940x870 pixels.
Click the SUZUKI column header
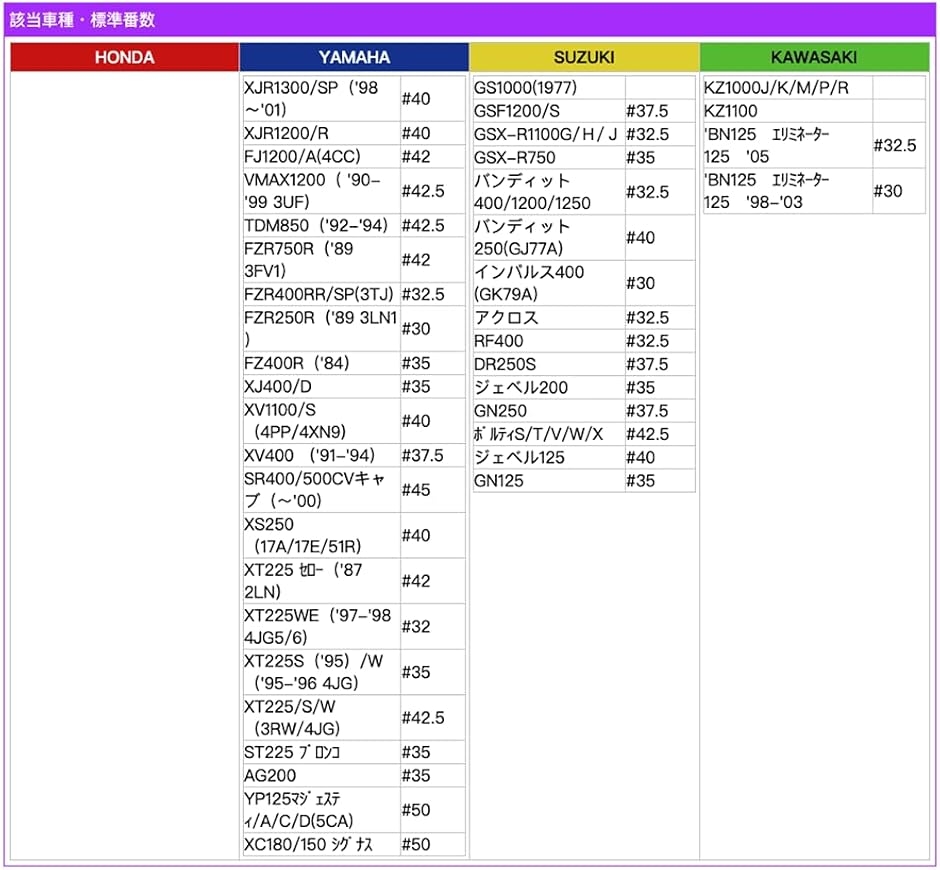(x=584, y=57)
